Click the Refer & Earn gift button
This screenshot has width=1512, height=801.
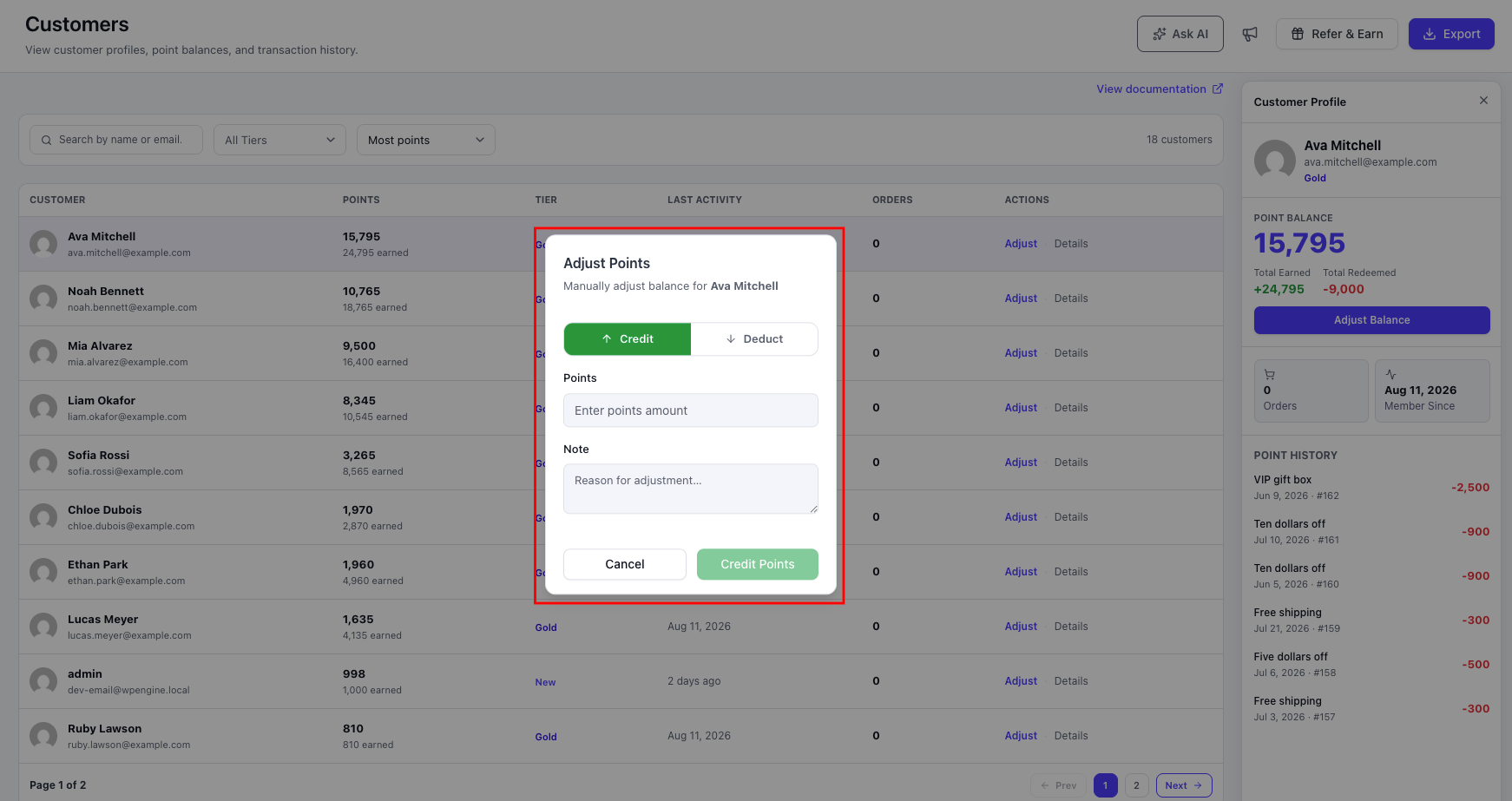1337,34
